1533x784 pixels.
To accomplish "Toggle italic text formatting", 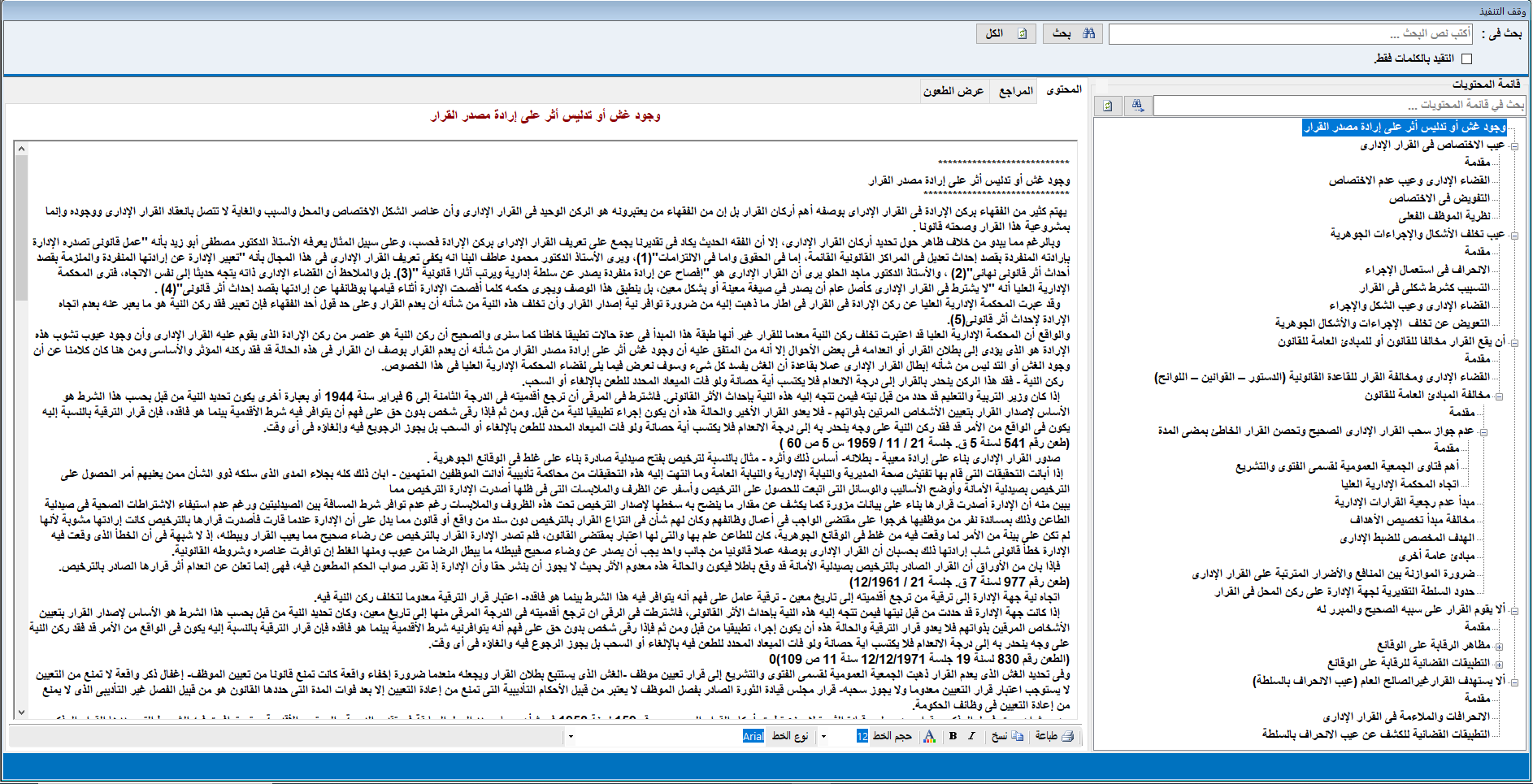I will [971, 736].
